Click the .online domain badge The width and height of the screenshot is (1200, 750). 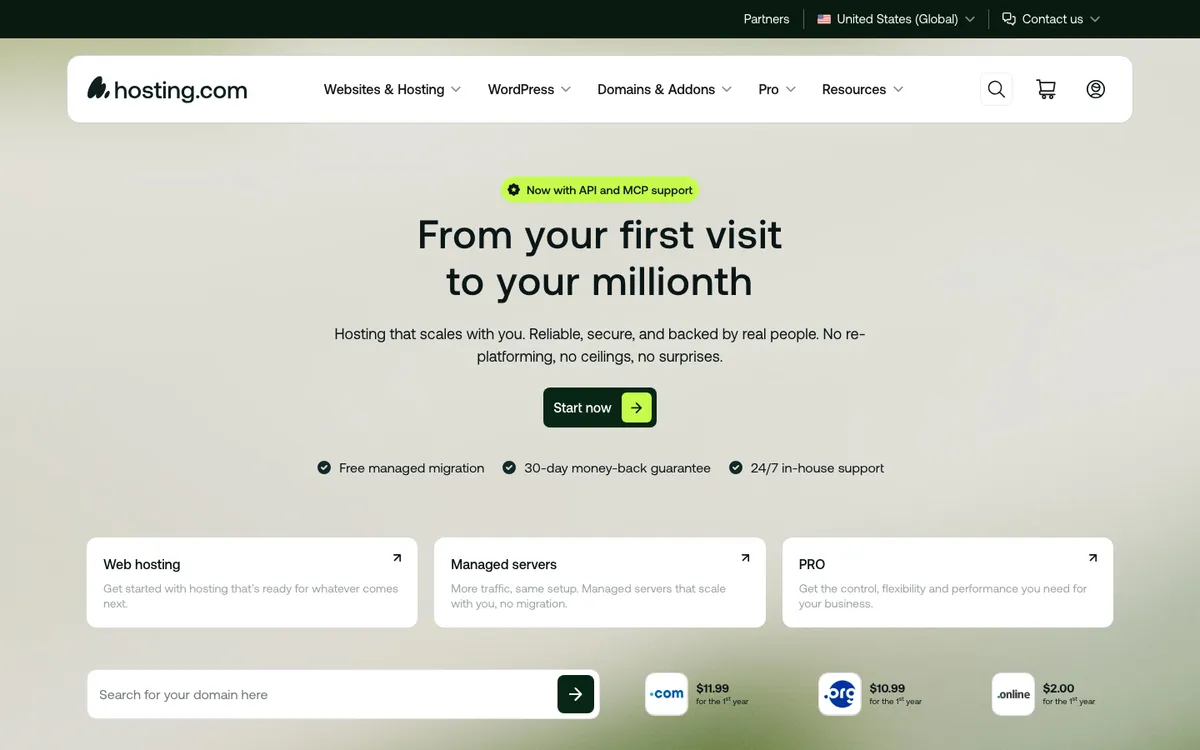[1013, 694]
